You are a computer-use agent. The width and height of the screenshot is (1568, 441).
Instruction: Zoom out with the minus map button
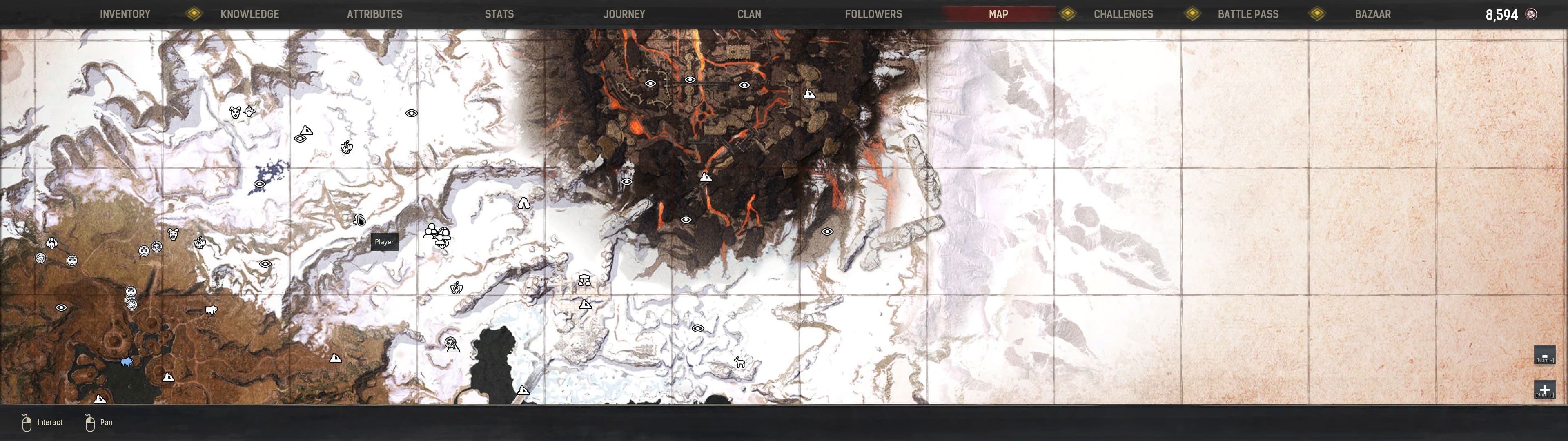1544,355
